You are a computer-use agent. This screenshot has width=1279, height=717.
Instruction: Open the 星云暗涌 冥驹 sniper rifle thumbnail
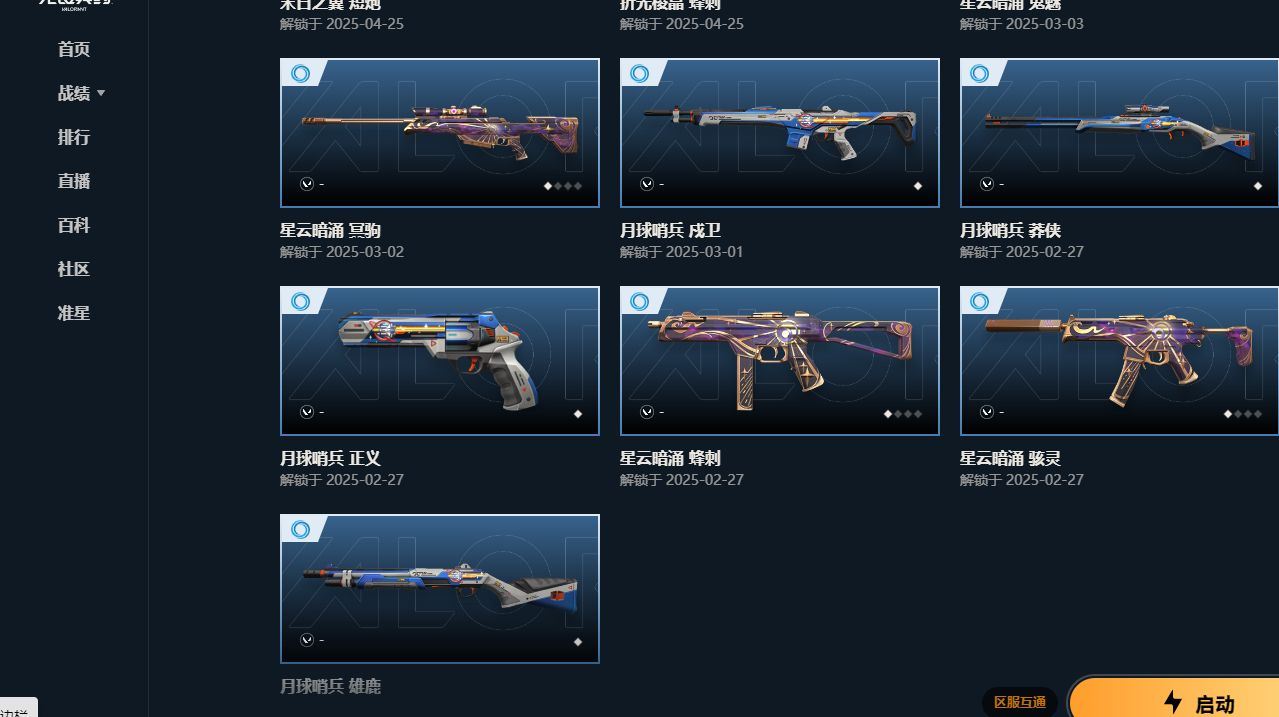440,133
